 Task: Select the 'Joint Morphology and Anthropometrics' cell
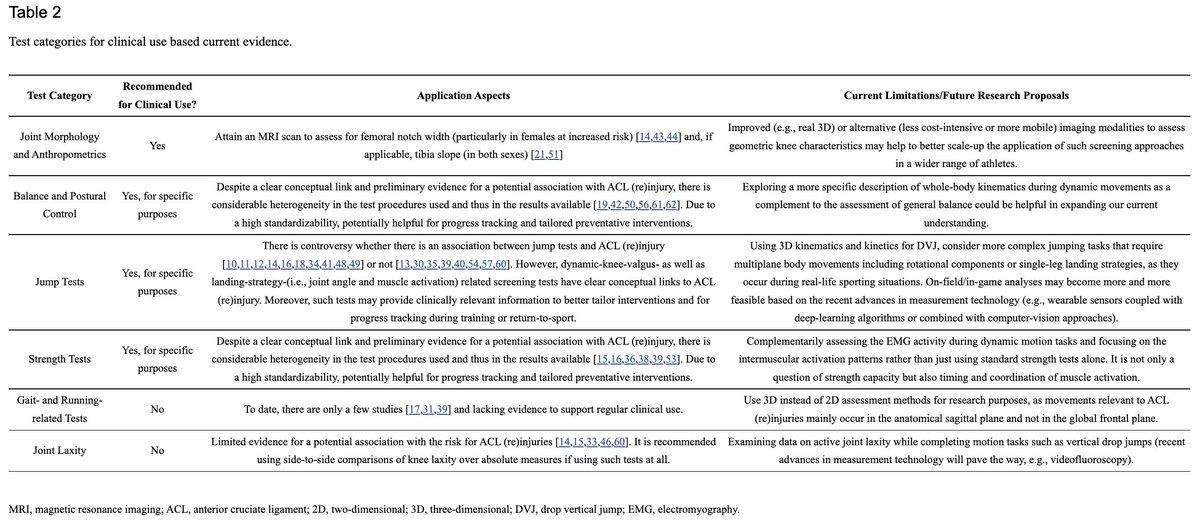coord(59,146)
